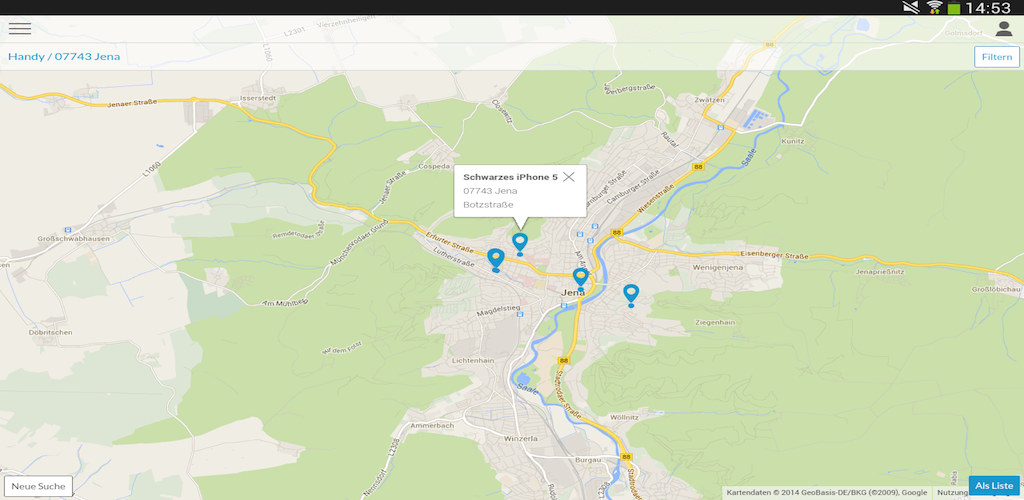Click the Isserstedt label on the map
The height and width of the screenshot is (500, 1024).
(x=232, y=99)
